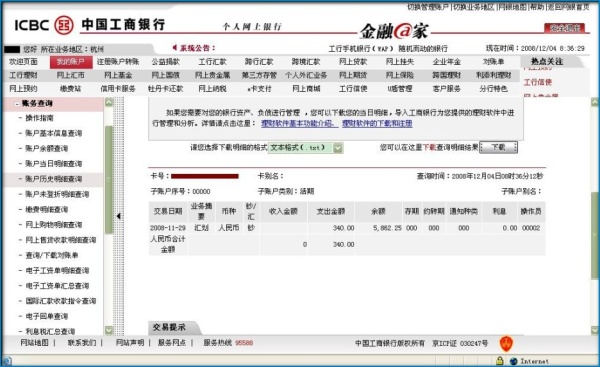Image resolution: width=600 pixels, height=367 pixels.
Task: Open the 欢迎页面 menu item
Action: (23, 62)
